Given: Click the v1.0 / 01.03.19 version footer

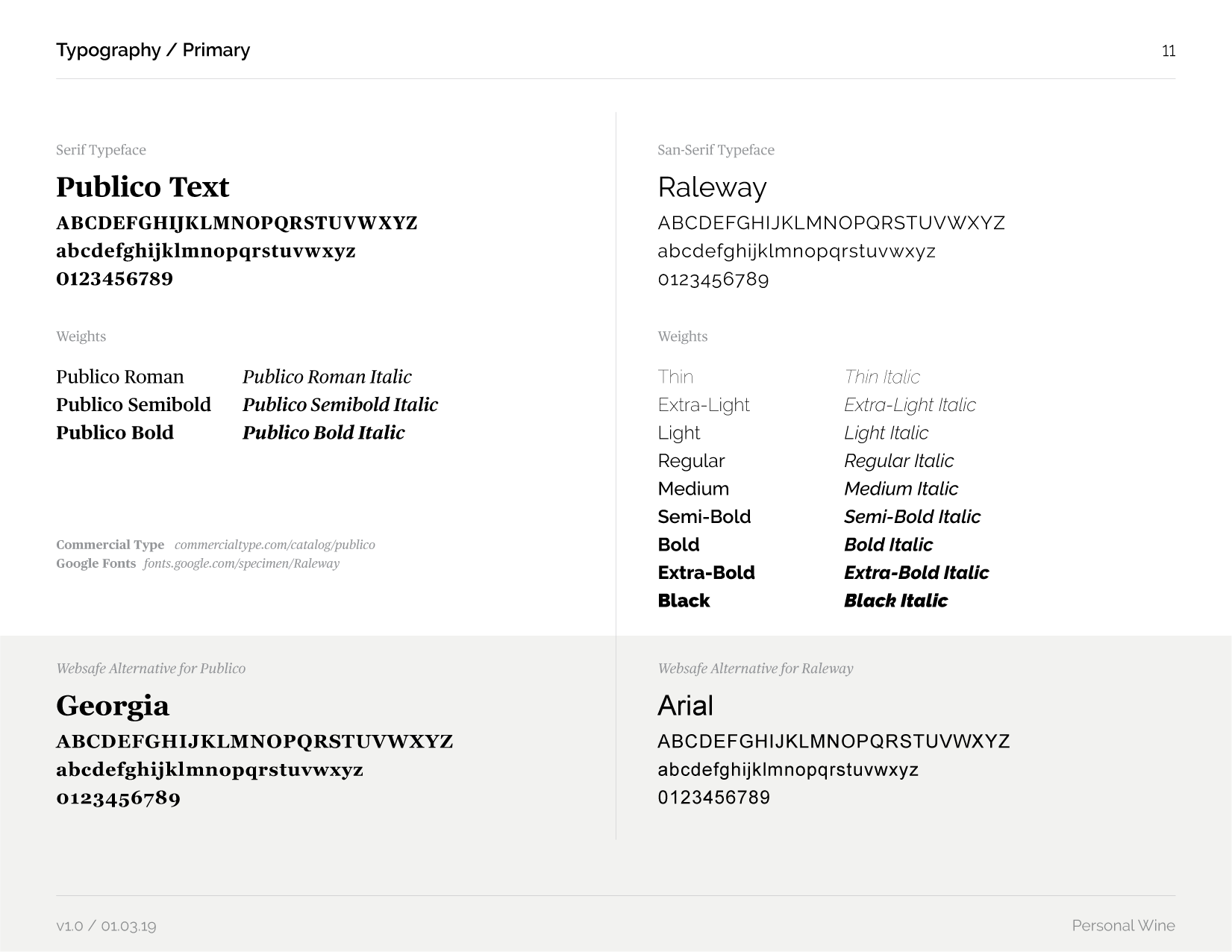Looking at the screenshot, I should point(106,927).
